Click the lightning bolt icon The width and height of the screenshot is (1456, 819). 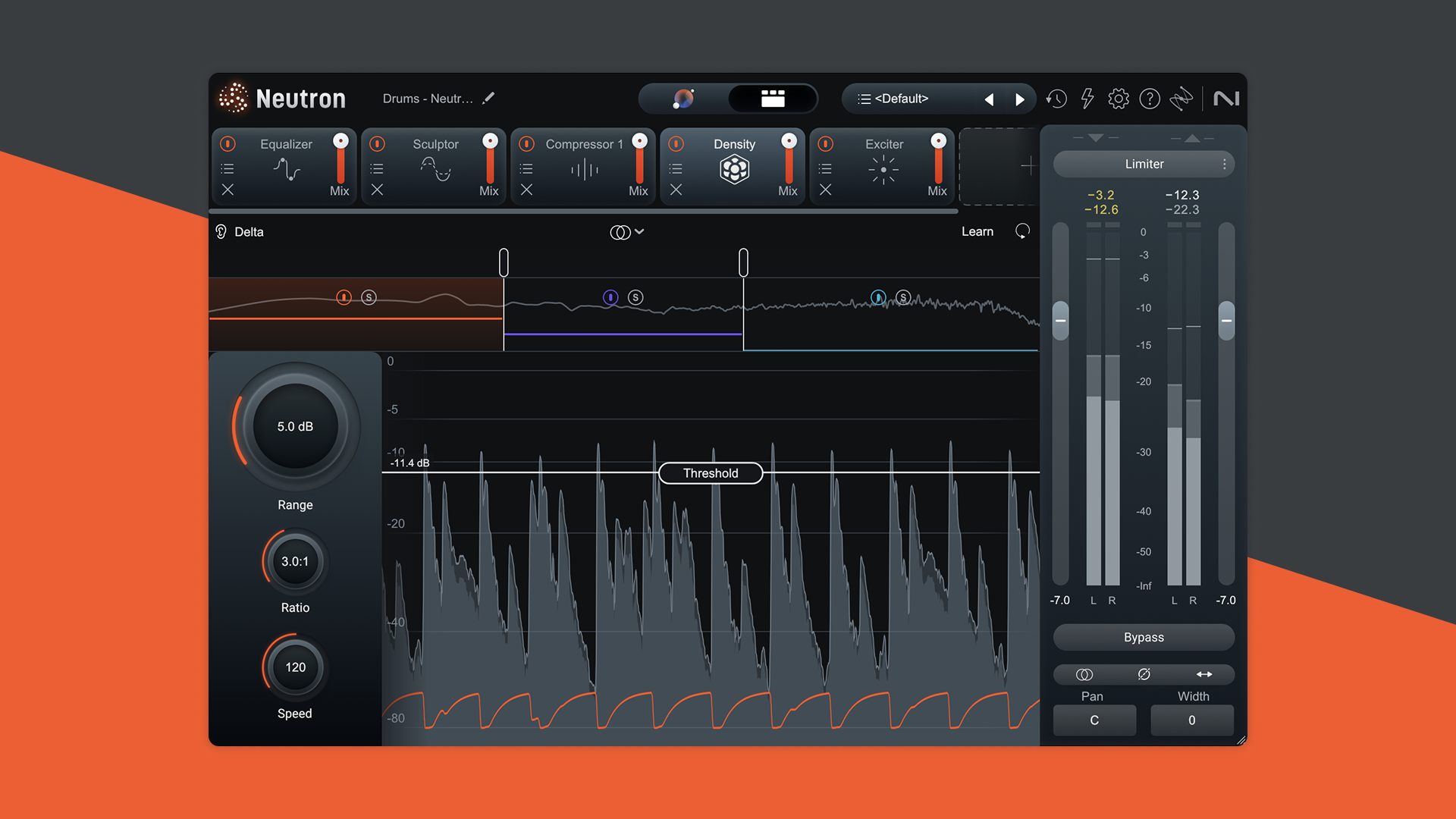tap(1087, 99)
